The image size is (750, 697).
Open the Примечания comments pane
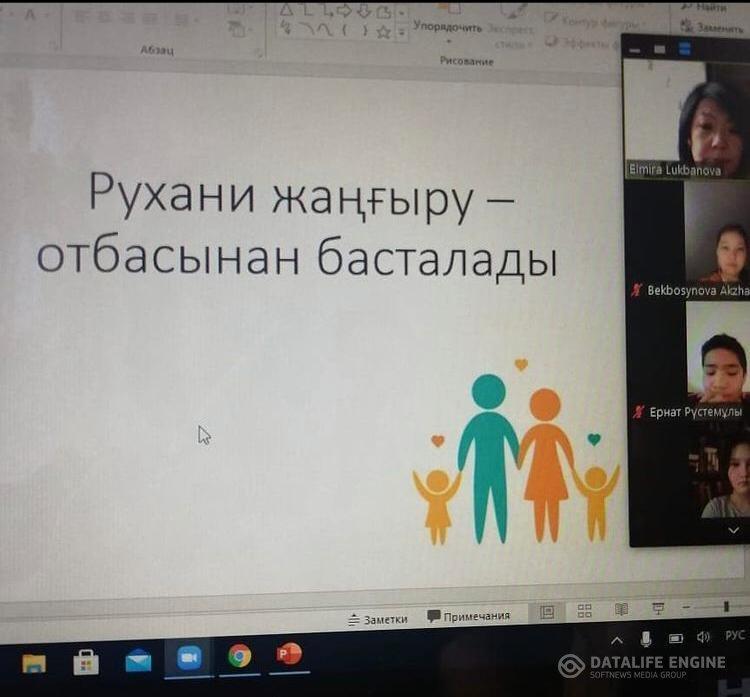click(x=469, y=616)
